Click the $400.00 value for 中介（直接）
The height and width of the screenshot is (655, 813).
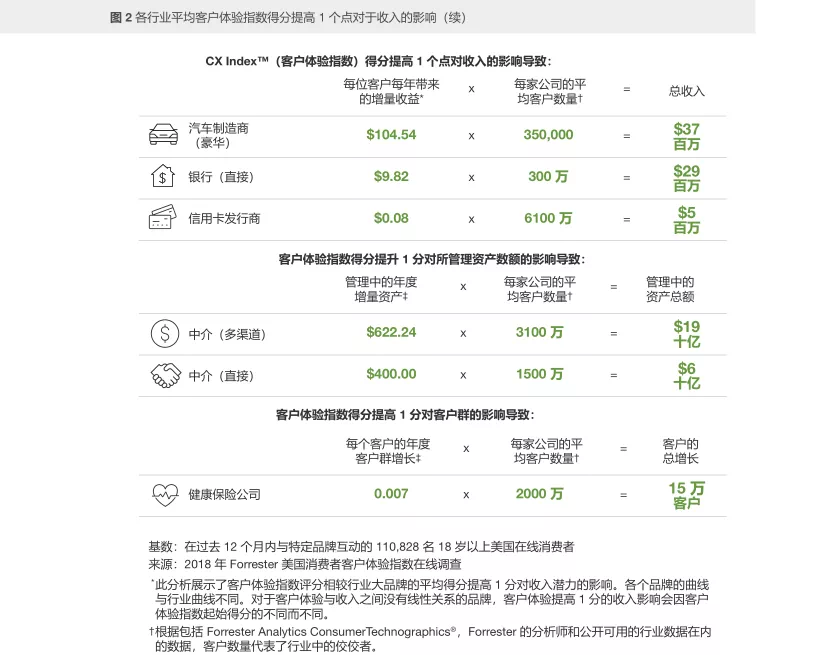coord(391,374)
